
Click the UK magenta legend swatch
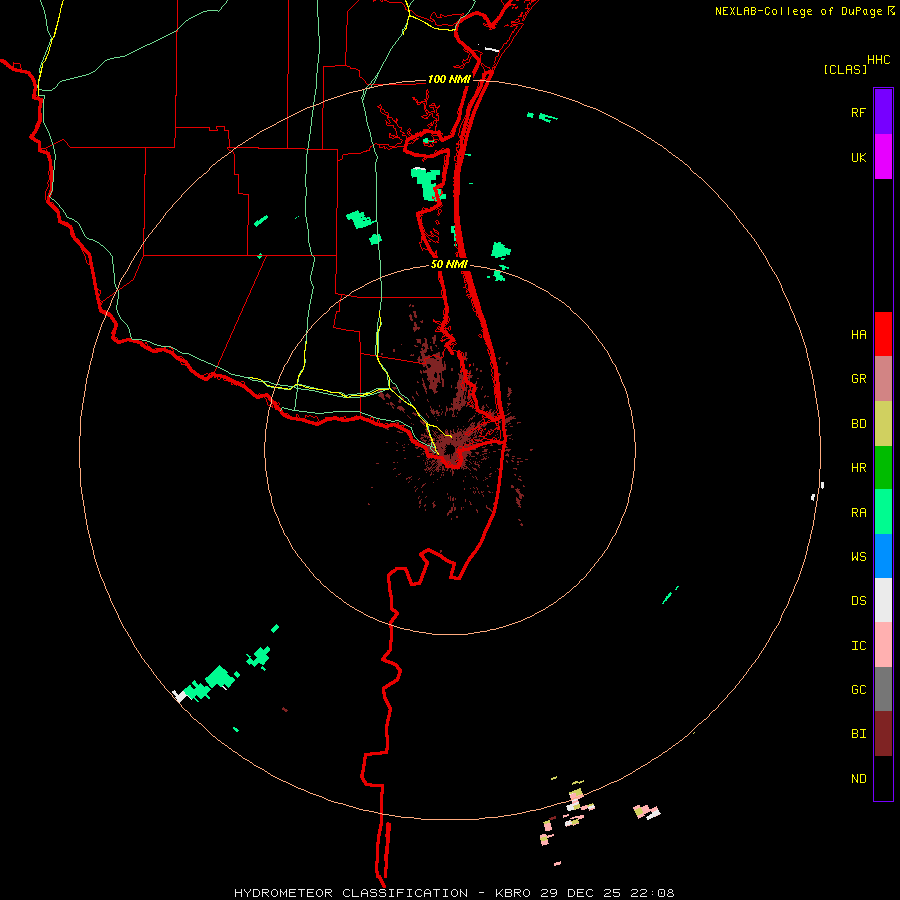[883, 157]
